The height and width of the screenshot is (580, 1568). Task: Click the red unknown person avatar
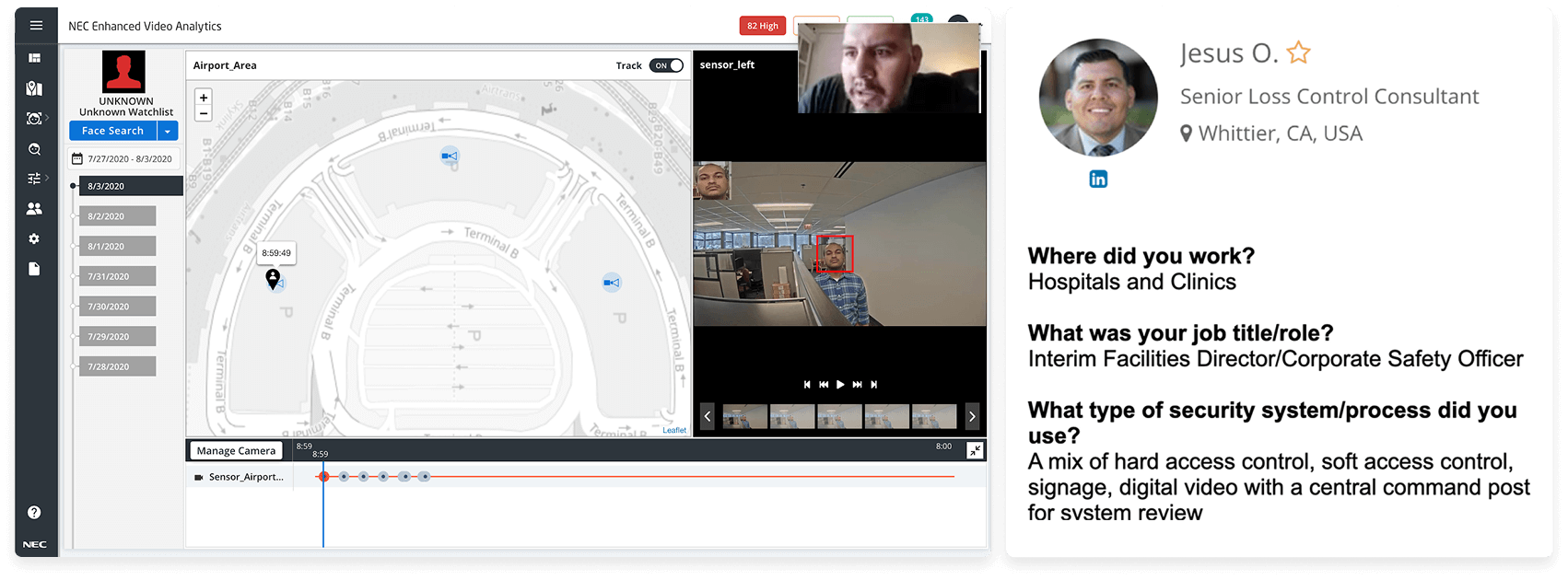[123, 72]
